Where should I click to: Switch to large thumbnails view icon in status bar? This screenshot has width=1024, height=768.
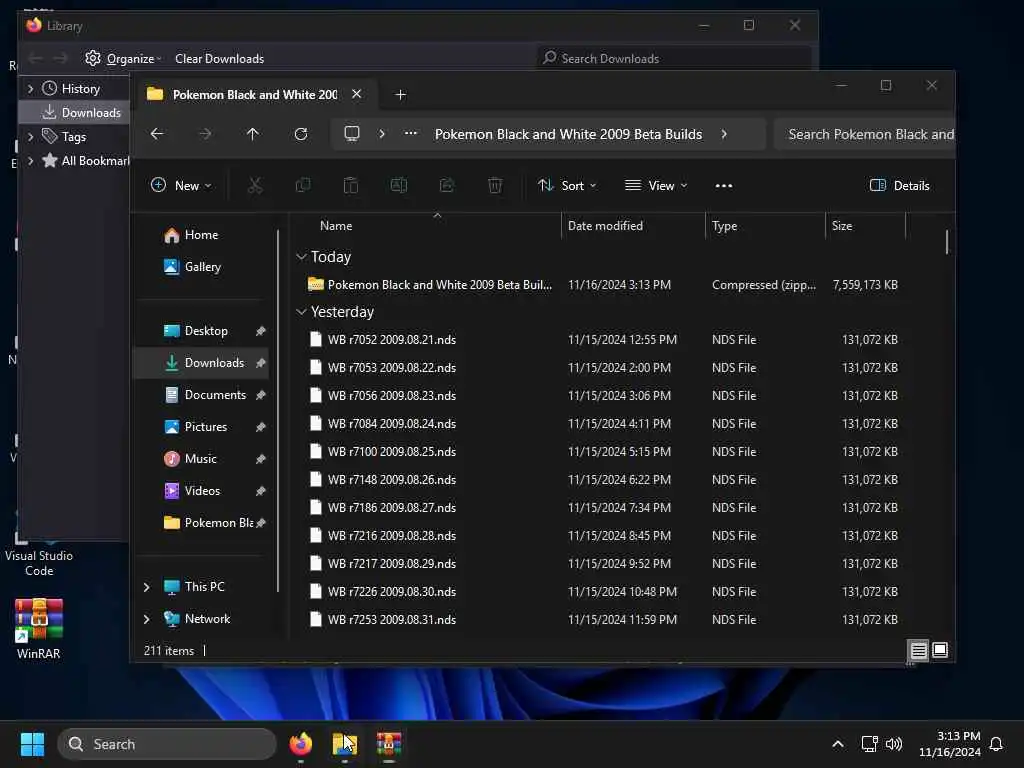940,650
